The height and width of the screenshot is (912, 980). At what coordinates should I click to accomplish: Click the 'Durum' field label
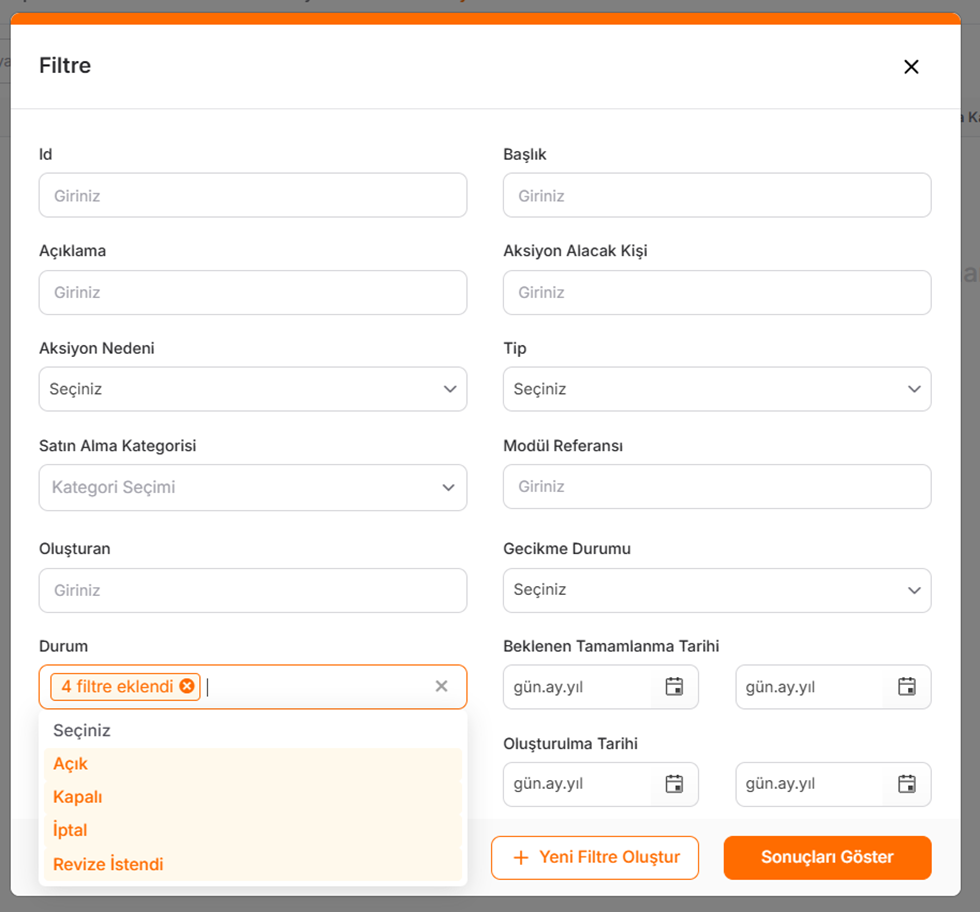click(63, 646)
